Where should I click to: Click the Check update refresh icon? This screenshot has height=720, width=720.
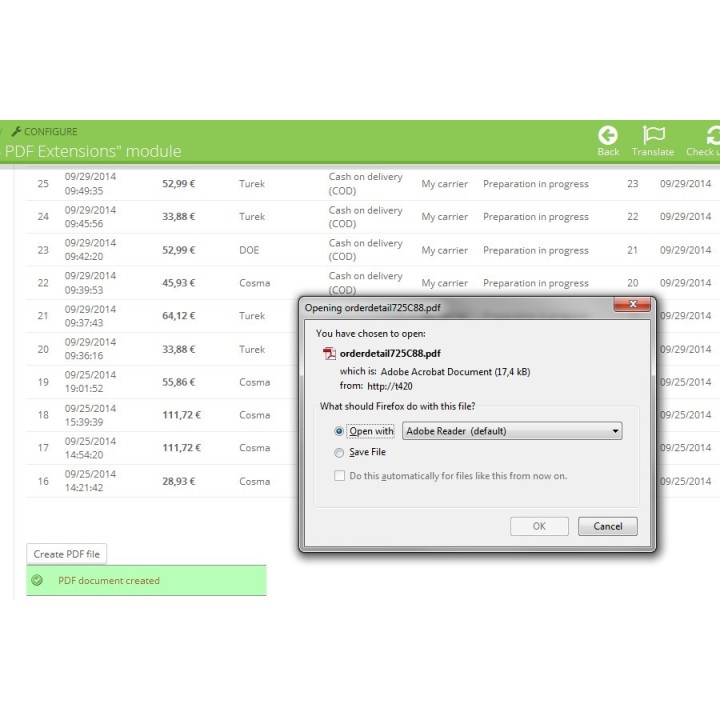pyautogui.click(x=713, y=135)
